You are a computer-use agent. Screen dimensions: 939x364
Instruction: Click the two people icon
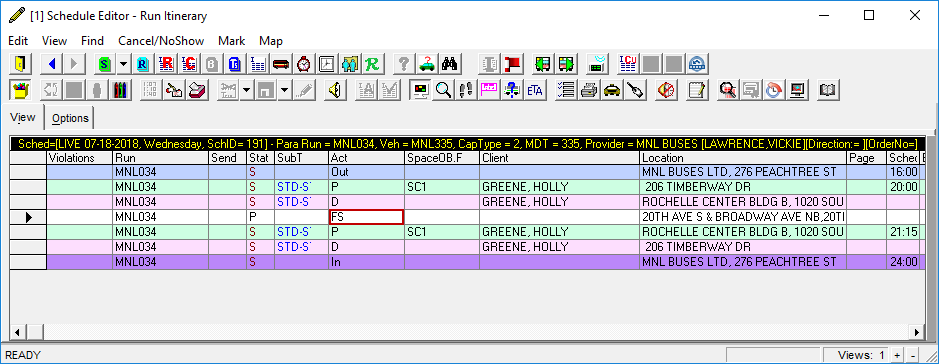(350, 63)
